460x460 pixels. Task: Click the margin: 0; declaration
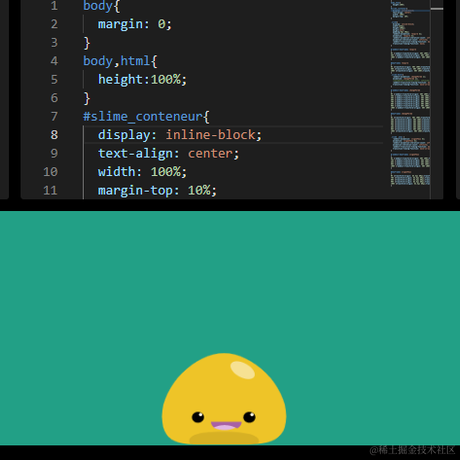(135, 24)
